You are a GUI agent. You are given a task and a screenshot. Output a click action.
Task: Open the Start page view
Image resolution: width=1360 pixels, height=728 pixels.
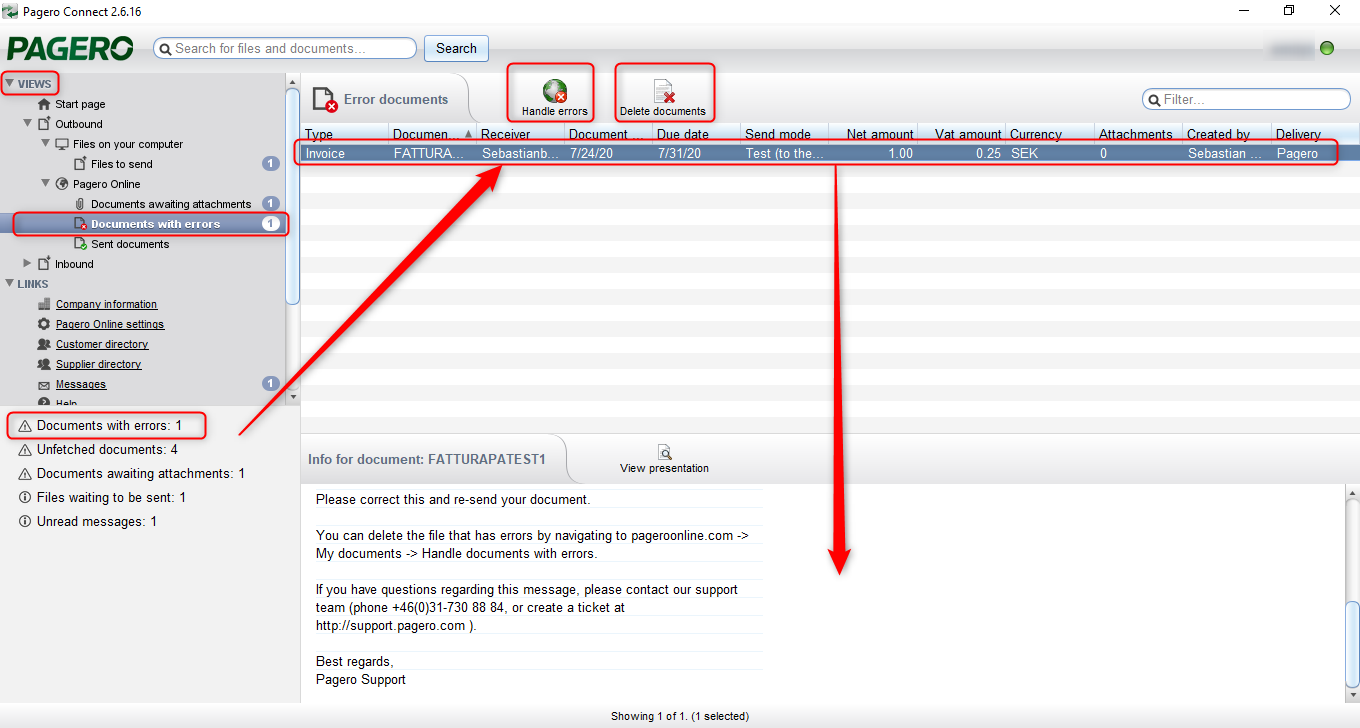pyautogui.click(x=80, y=104)
